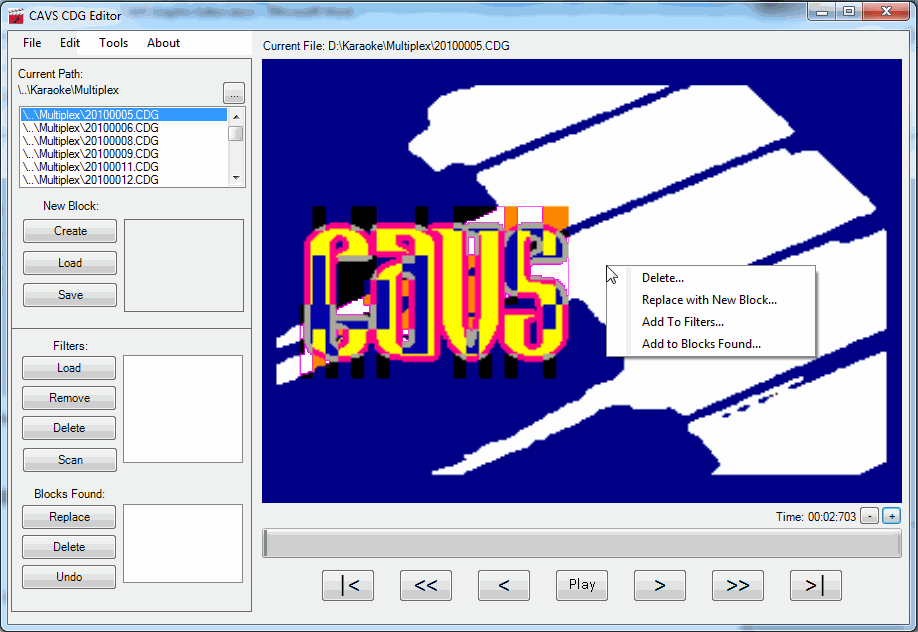This screenshot has height=632, width=918.
Task: Click Remove under Filters
Action: 69,398
